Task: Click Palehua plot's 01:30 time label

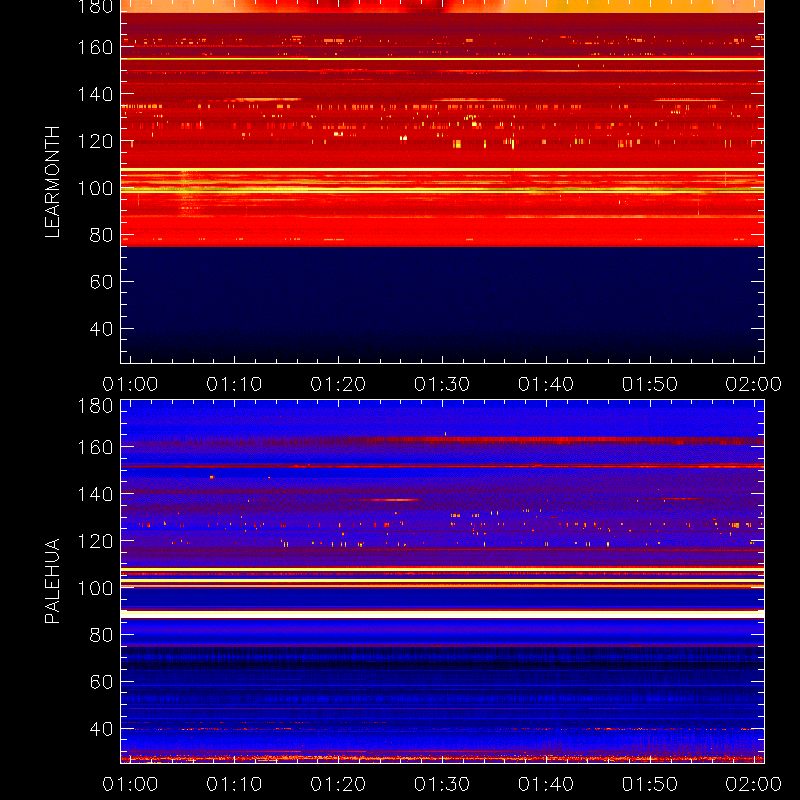Action: (442, 784)
